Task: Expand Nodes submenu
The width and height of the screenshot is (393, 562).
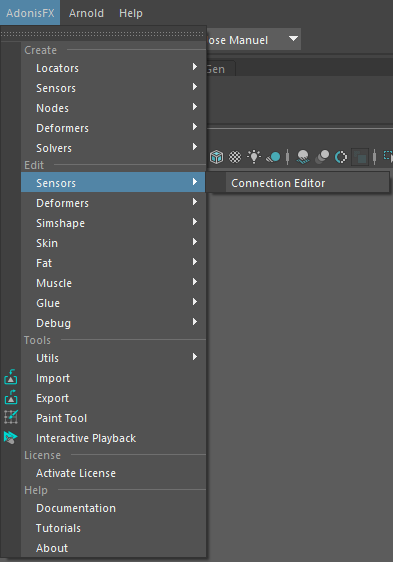Action: coord(113,108)
